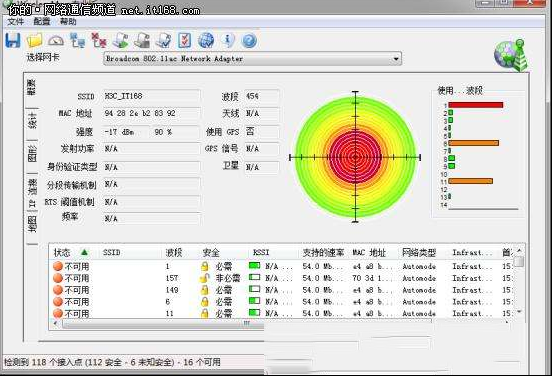Expand the Broadcom 802.11ac Network Adapter dropdown
The width and height of the screenshot is (552, 376).
(396, 59)
